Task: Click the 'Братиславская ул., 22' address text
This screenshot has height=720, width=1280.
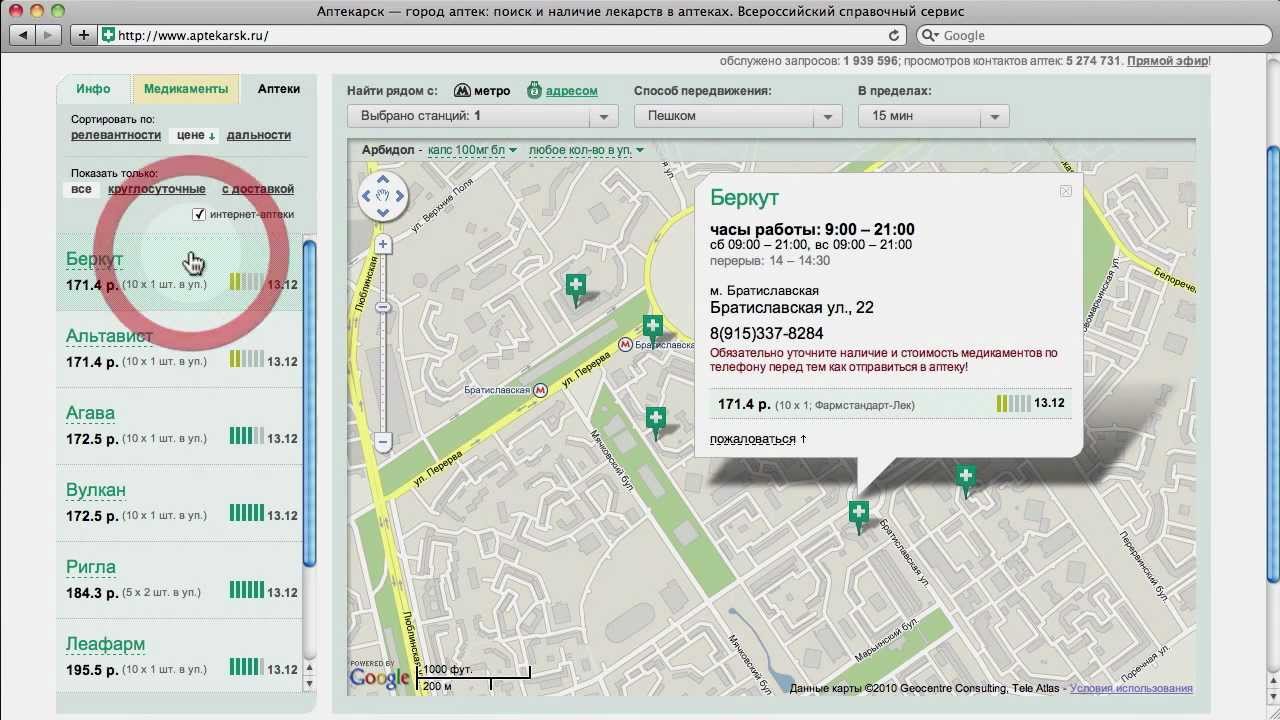Action: (792, 308)
